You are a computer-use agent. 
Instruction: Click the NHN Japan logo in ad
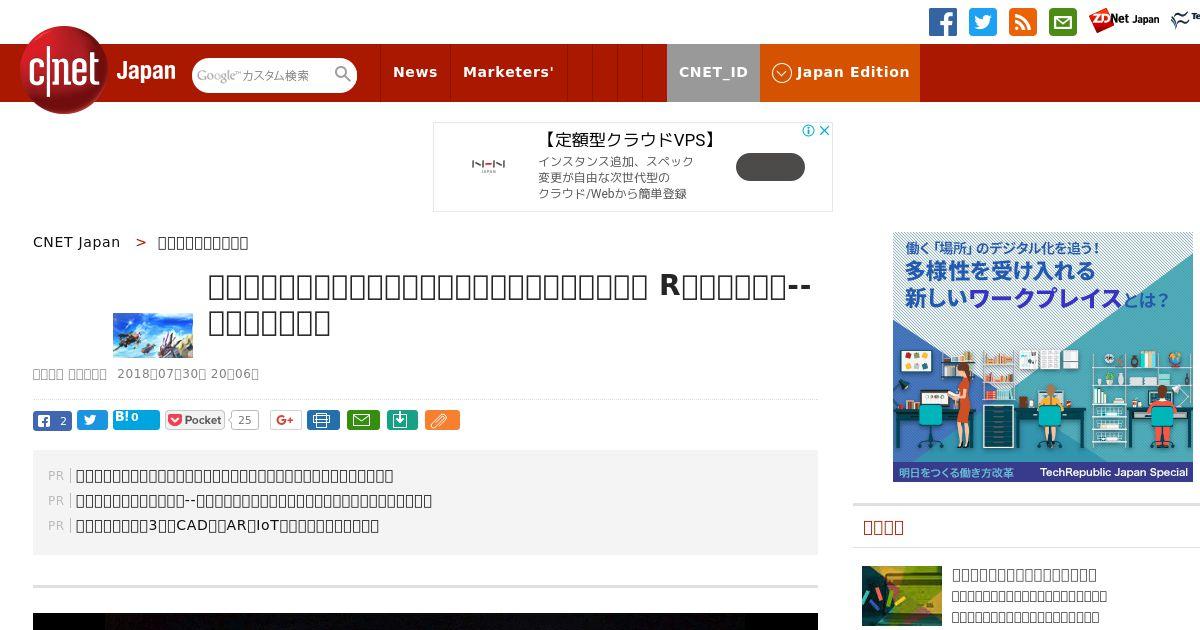(488, 166)
